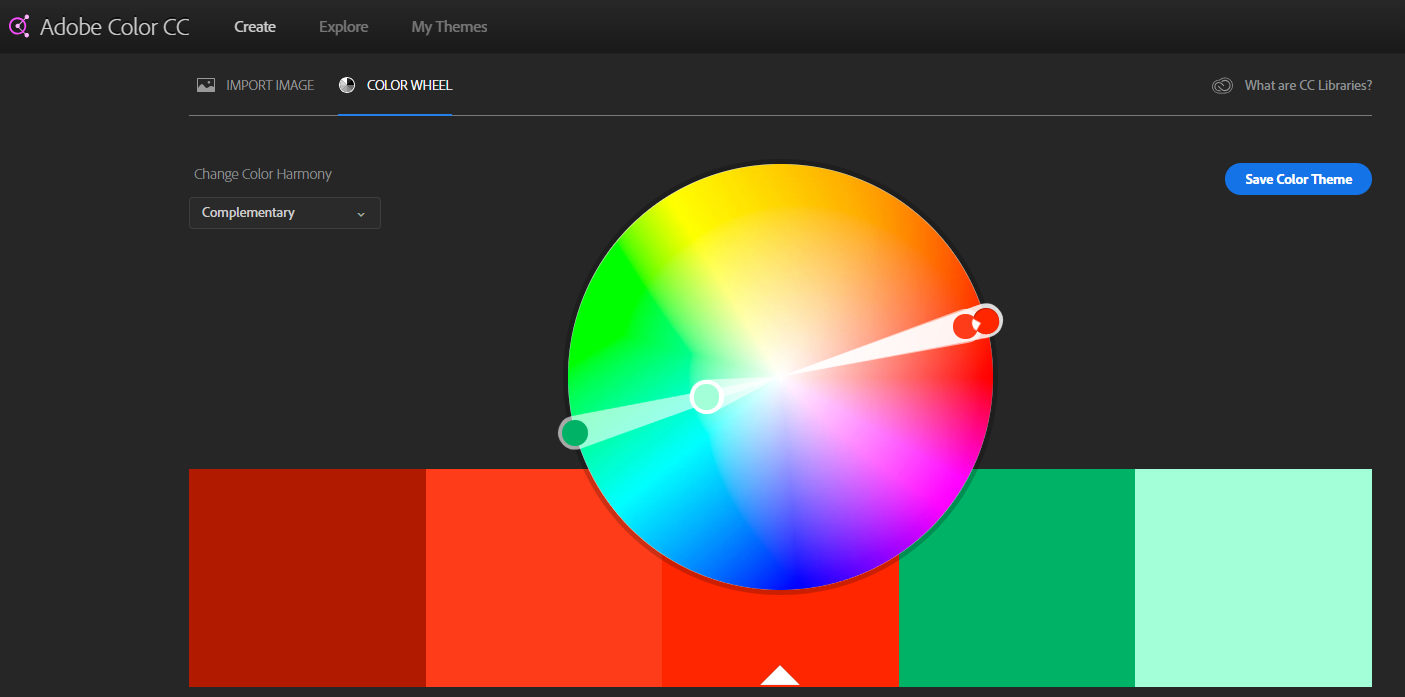Select the light mint wheel marker
Image resolution: width=1405 pixels, height=697 pixels.
point(706,397)
